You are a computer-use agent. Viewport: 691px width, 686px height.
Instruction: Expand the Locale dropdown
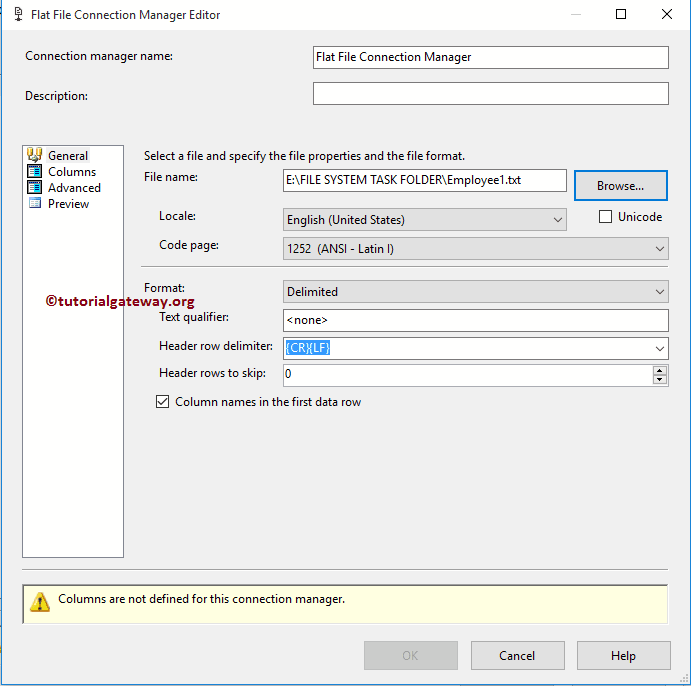tap(557, 219)
